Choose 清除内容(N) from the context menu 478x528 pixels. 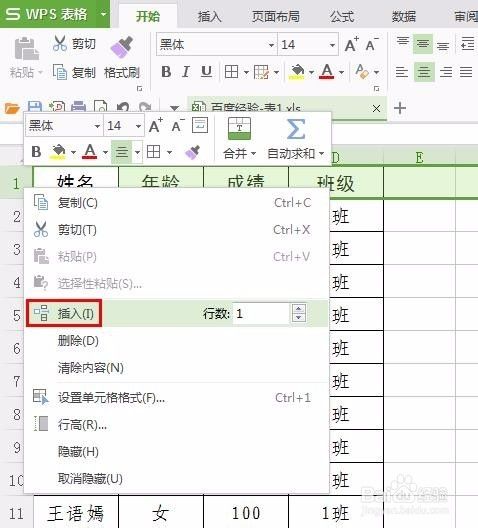pos(176,368)
